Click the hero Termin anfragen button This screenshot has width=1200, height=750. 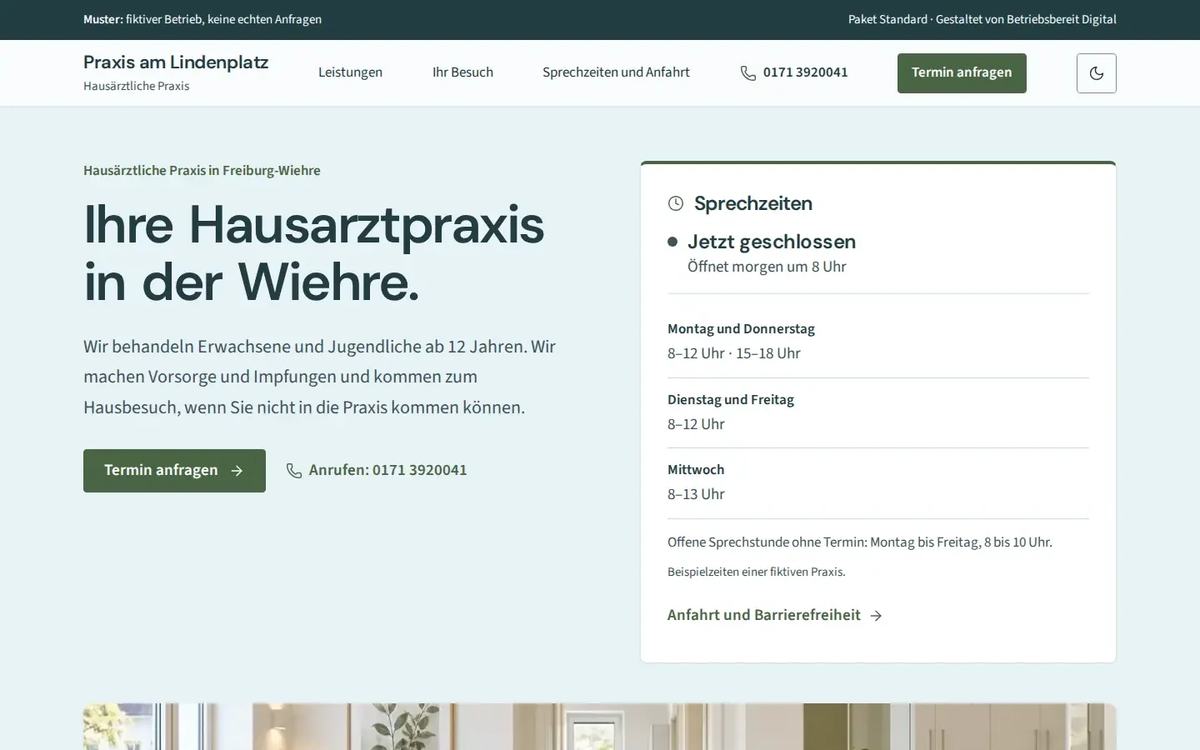[174, 470]
